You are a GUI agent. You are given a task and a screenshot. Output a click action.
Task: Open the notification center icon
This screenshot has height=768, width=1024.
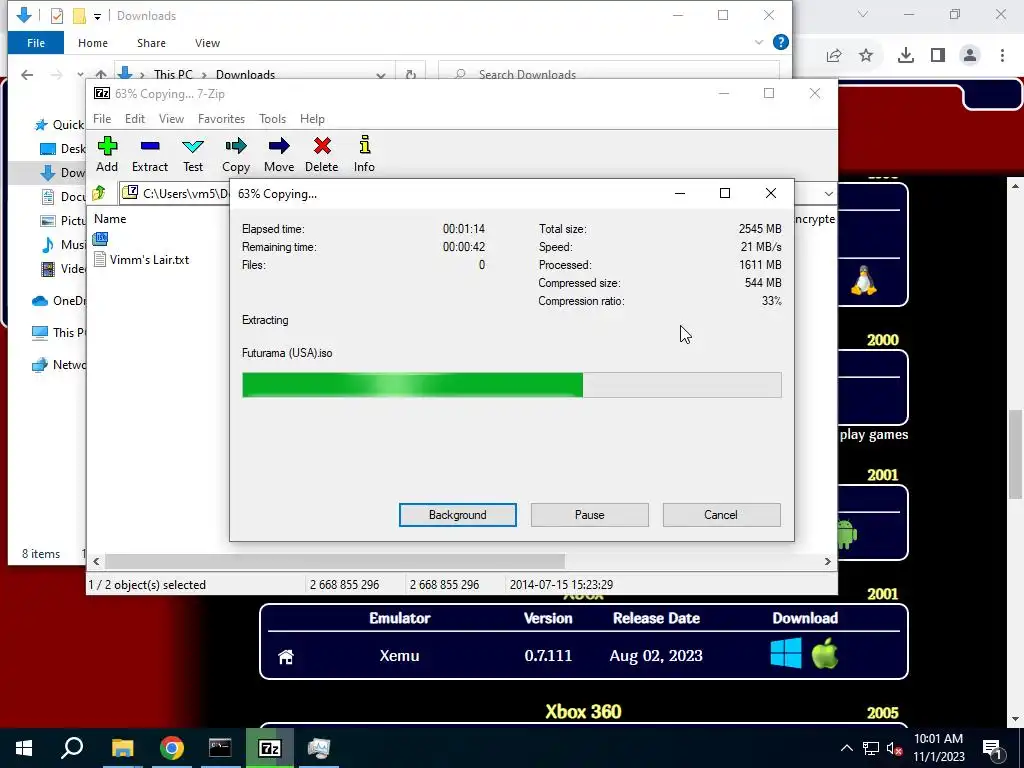(x=992, y=748)
